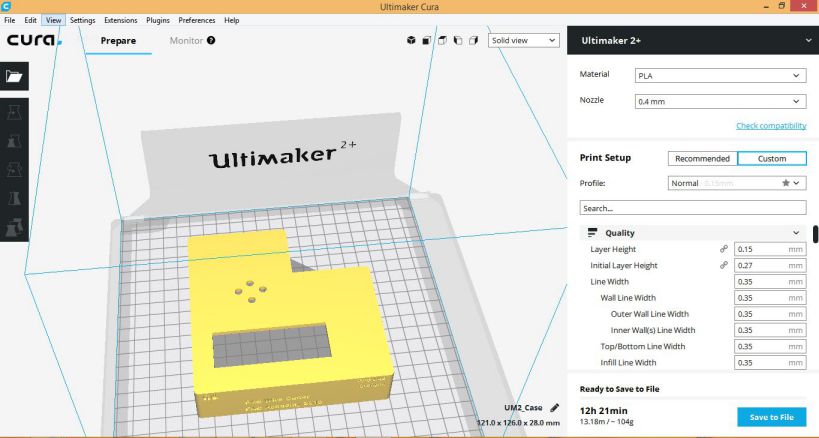Click Top/Bottom Line Width value field

point(770,346)
